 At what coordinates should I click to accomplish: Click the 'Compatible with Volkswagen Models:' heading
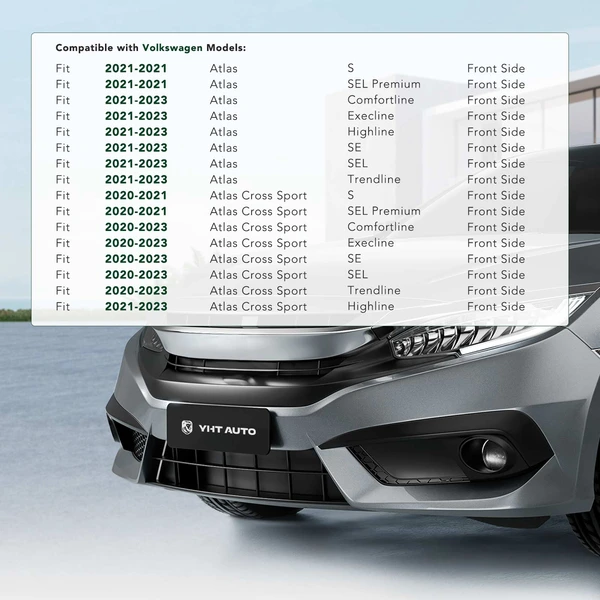pyautogui.click(x=151, y=48)
